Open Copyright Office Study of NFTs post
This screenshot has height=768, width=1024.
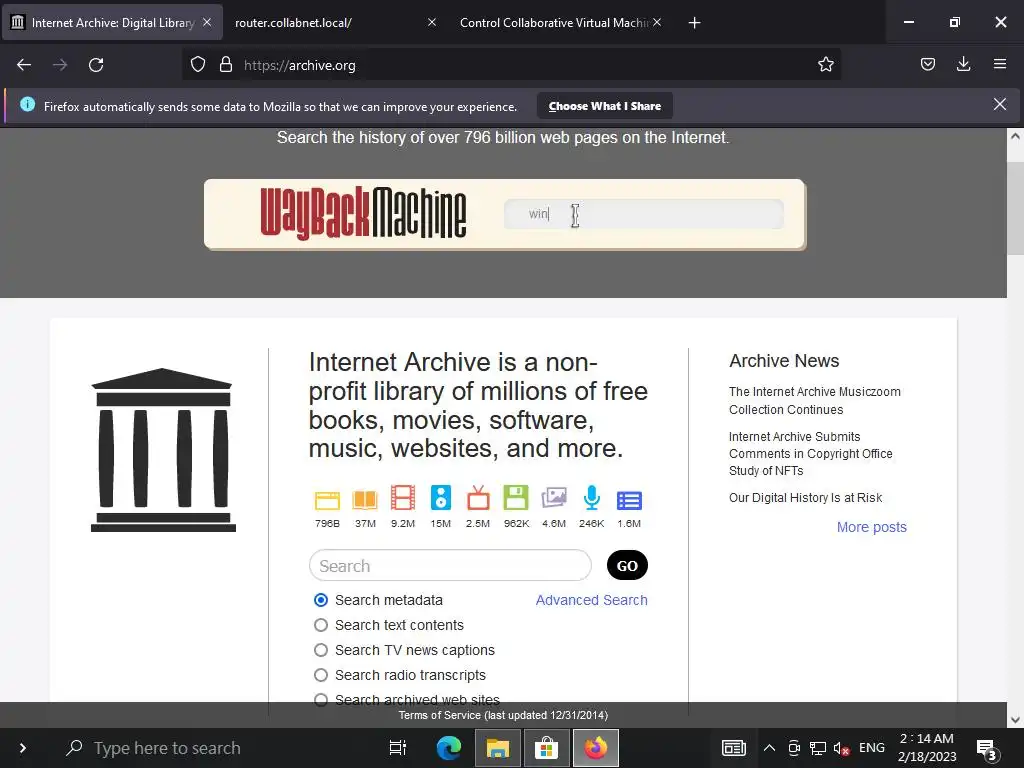(x=810, y=453)
